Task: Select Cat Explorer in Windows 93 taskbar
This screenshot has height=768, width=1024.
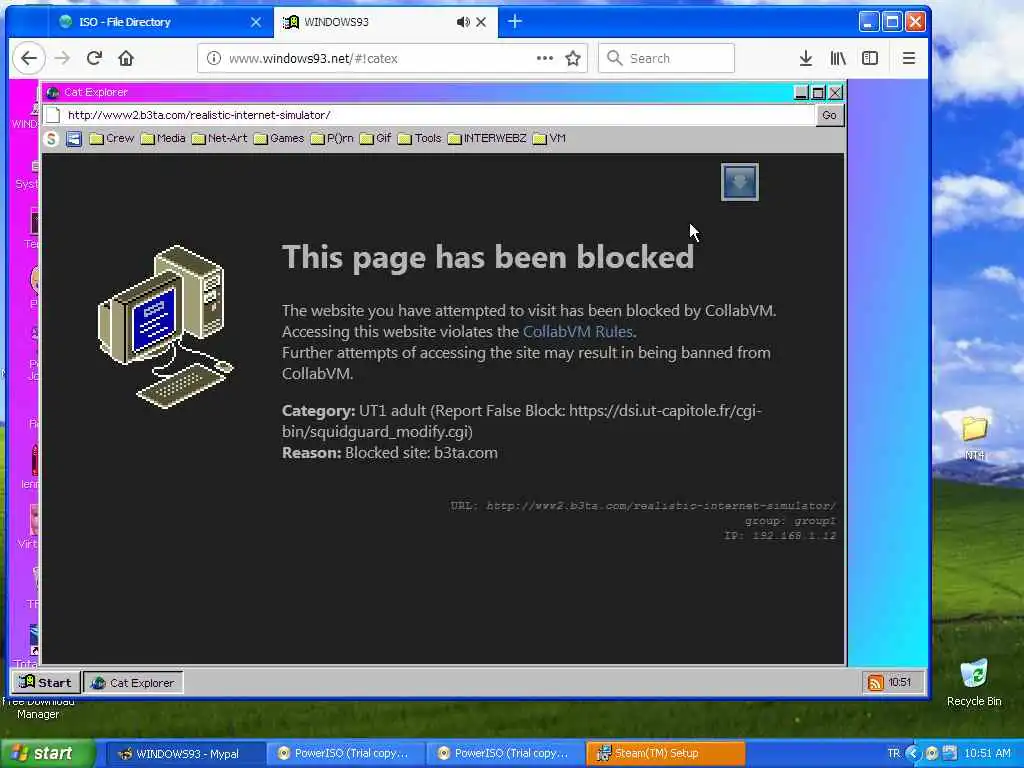Action: 133,682
